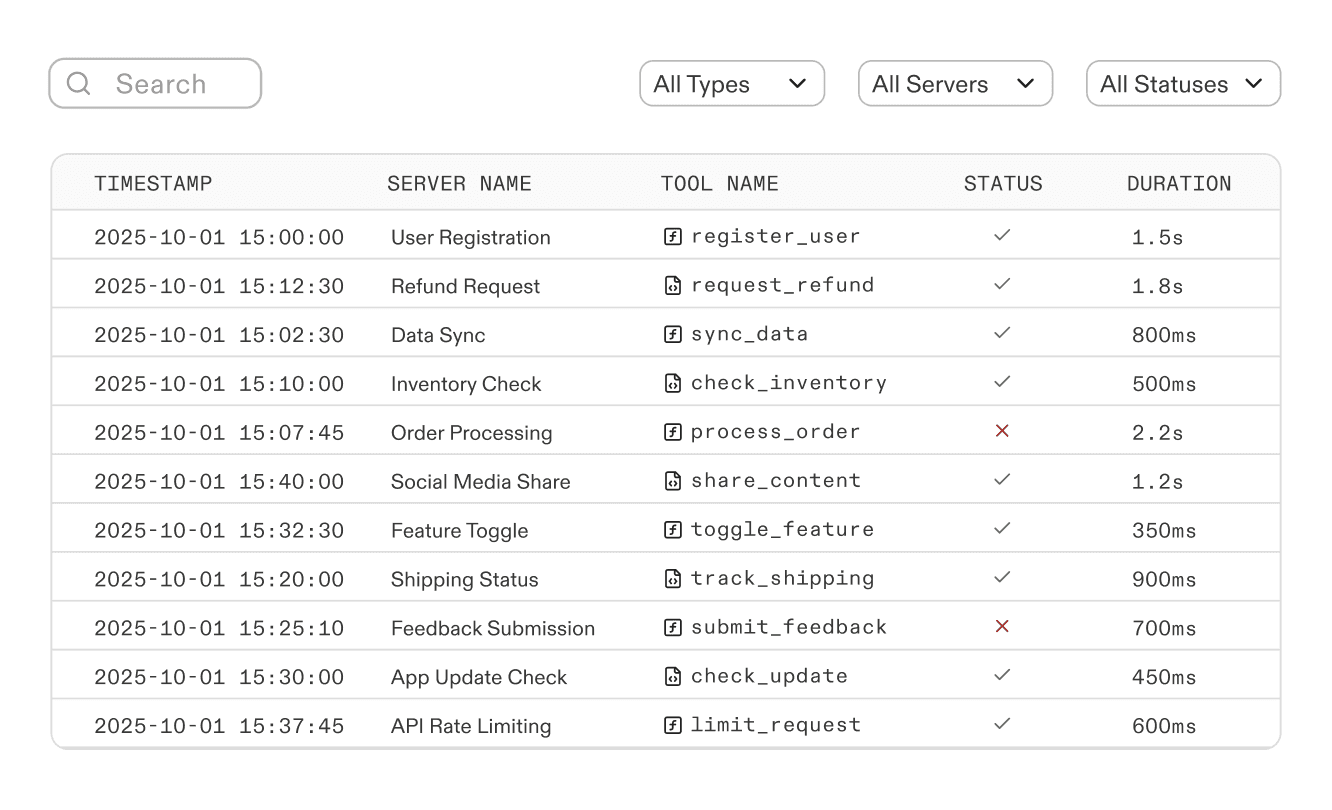
Task: Click the search magnifier icon
Action: 79,83
